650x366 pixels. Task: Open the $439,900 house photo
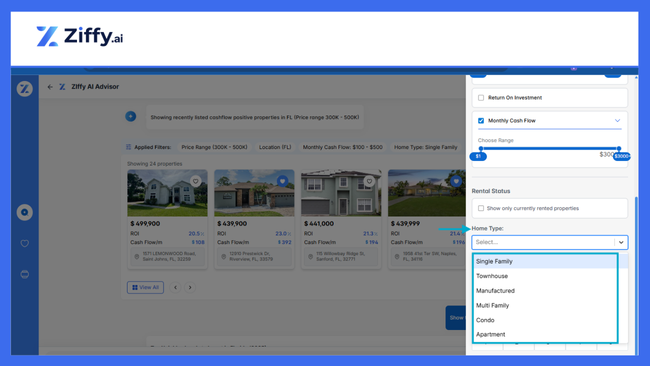coord(254,193)
